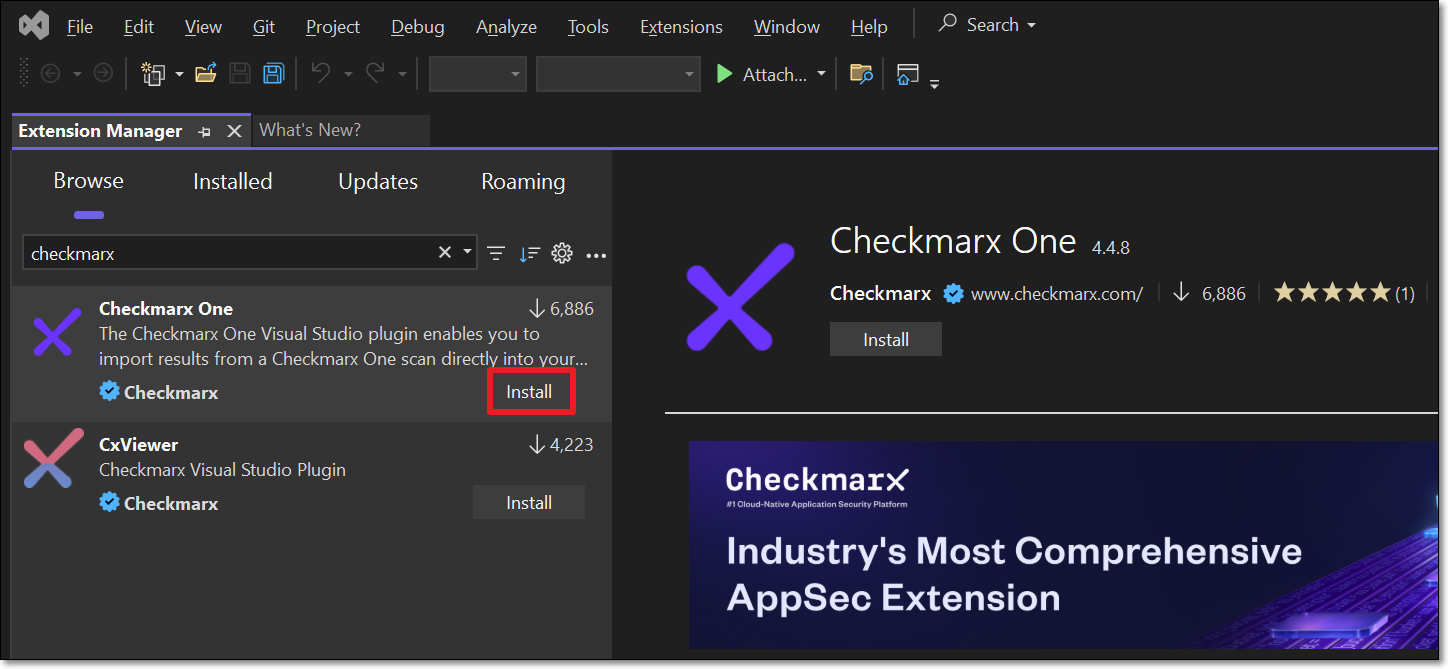The height and width of the screenshot is (669, 1448).
Task: Open the What's New? tab
Action: point(310,130)
